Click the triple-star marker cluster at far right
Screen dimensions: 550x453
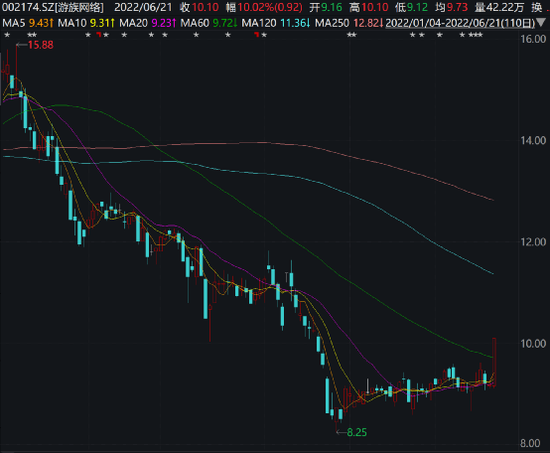476,35
